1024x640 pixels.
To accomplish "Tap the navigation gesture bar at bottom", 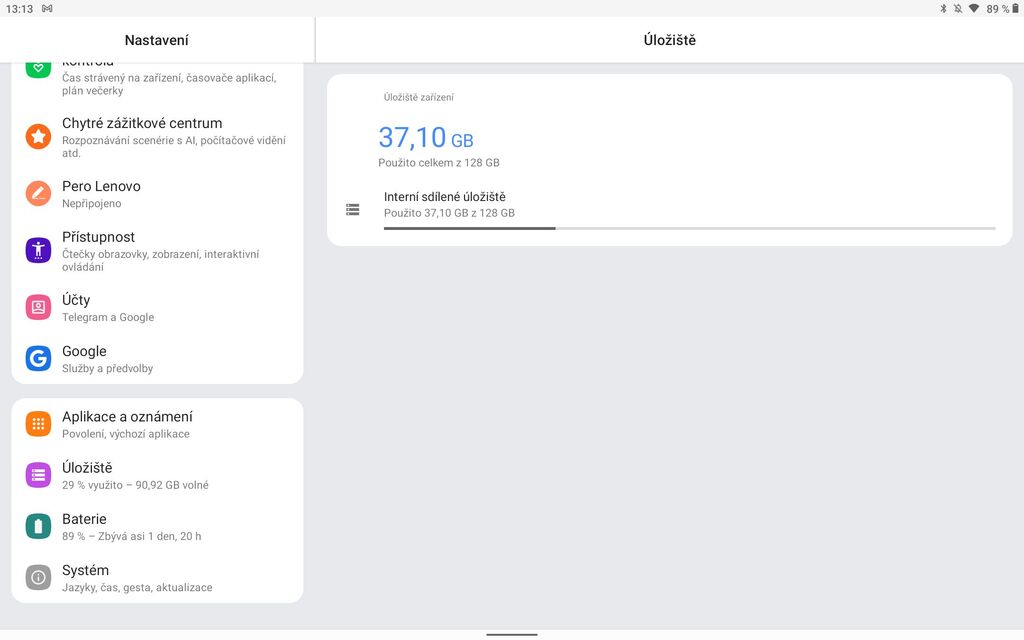I will coord(511,634).
